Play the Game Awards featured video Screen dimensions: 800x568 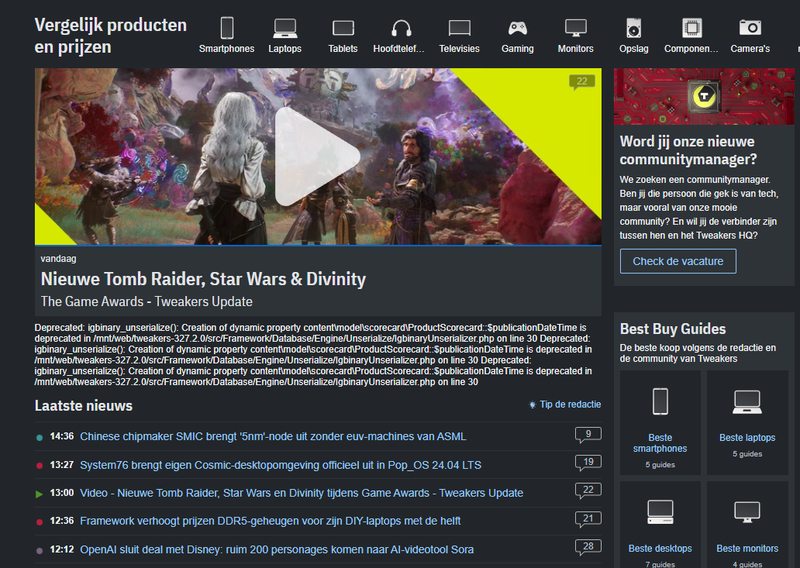coord(317,156)
